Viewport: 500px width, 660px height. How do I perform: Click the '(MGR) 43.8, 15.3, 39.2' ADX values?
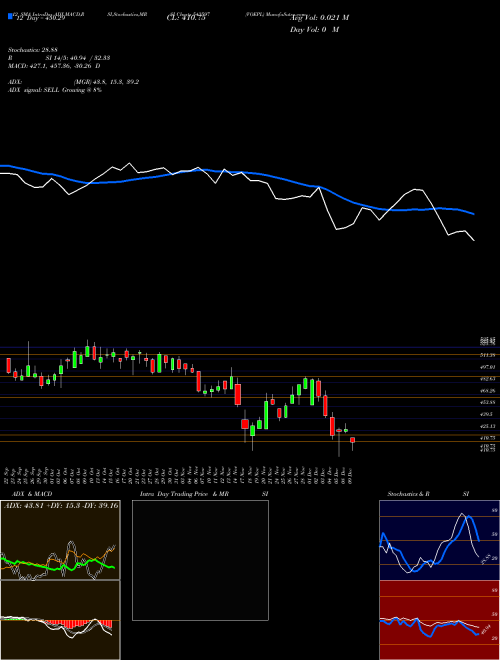pos(106,82)
